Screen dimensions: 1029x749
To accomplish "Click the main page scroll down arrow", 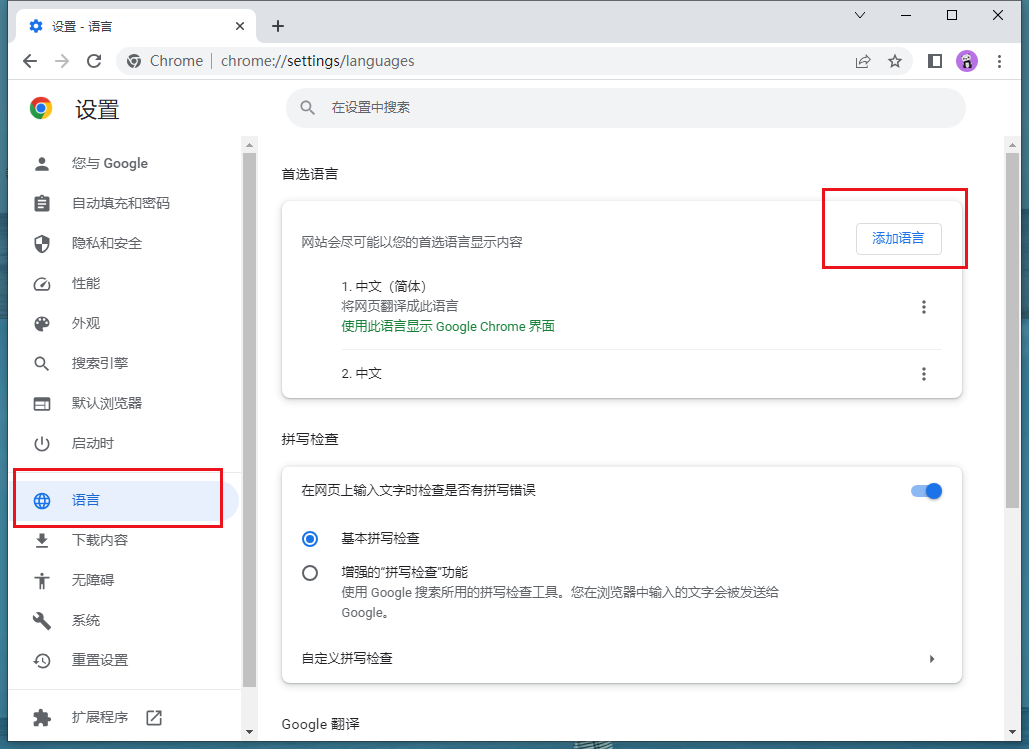I will tap(1012, 731).
